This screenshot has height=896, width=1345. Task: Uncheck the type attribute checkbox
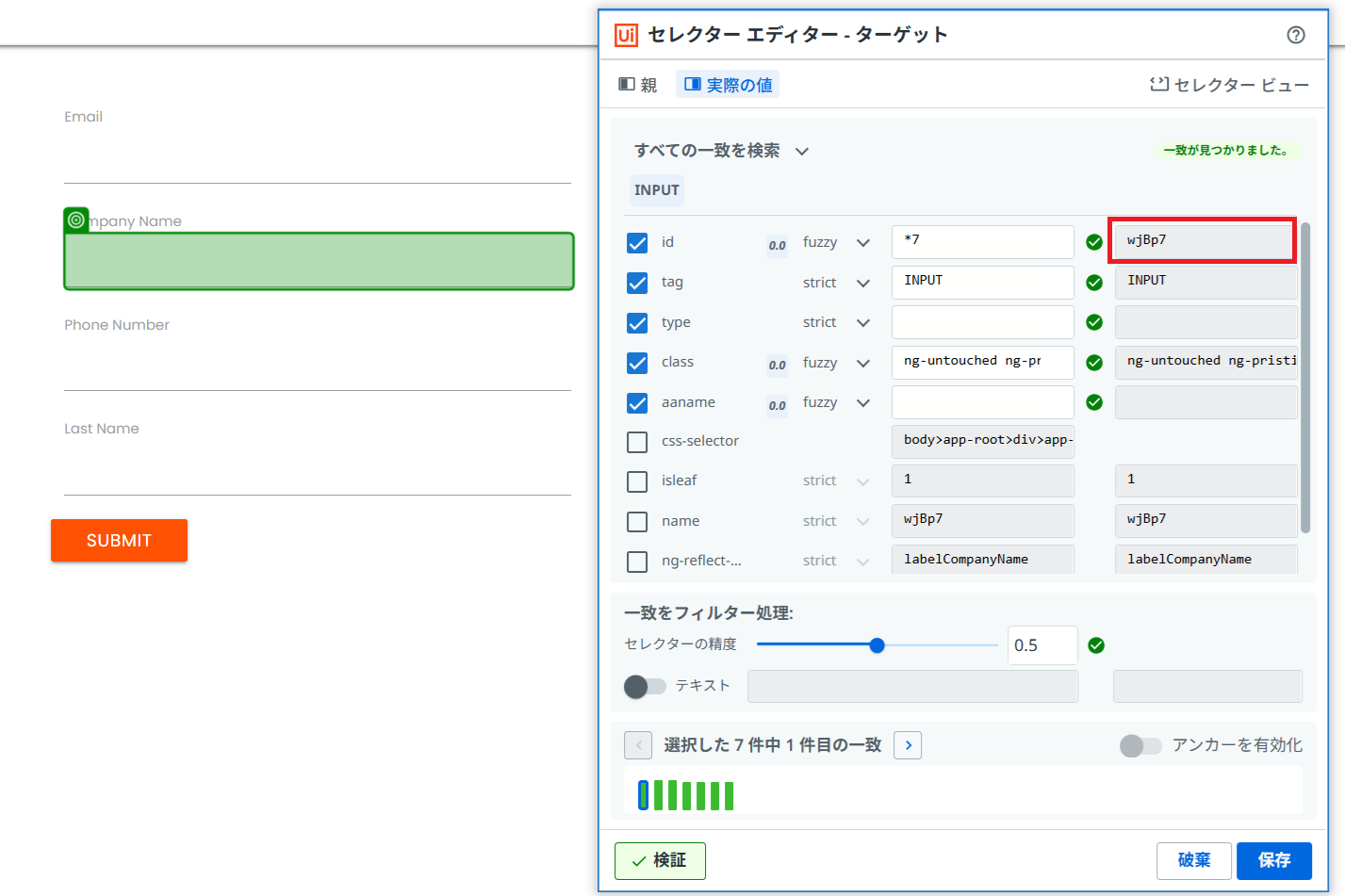coord(637,323)
